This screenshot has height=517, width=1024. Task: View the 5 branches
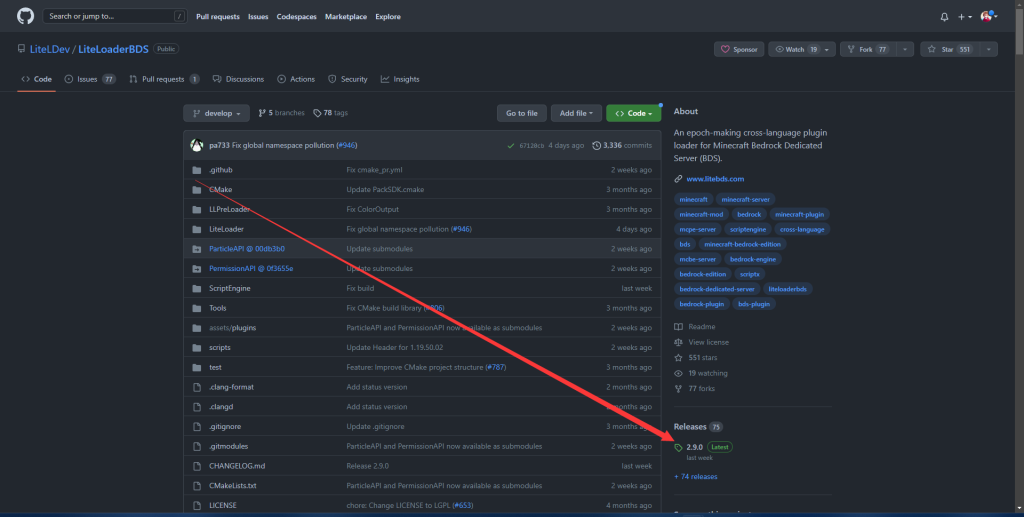[281, 113]
